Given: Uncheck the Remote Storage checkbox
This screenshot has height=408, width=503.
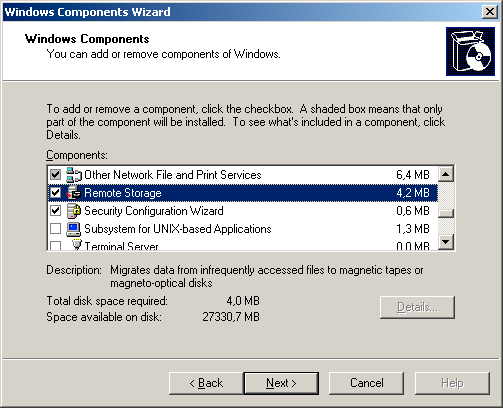Looking at the screenshot, I should (55, 193).
